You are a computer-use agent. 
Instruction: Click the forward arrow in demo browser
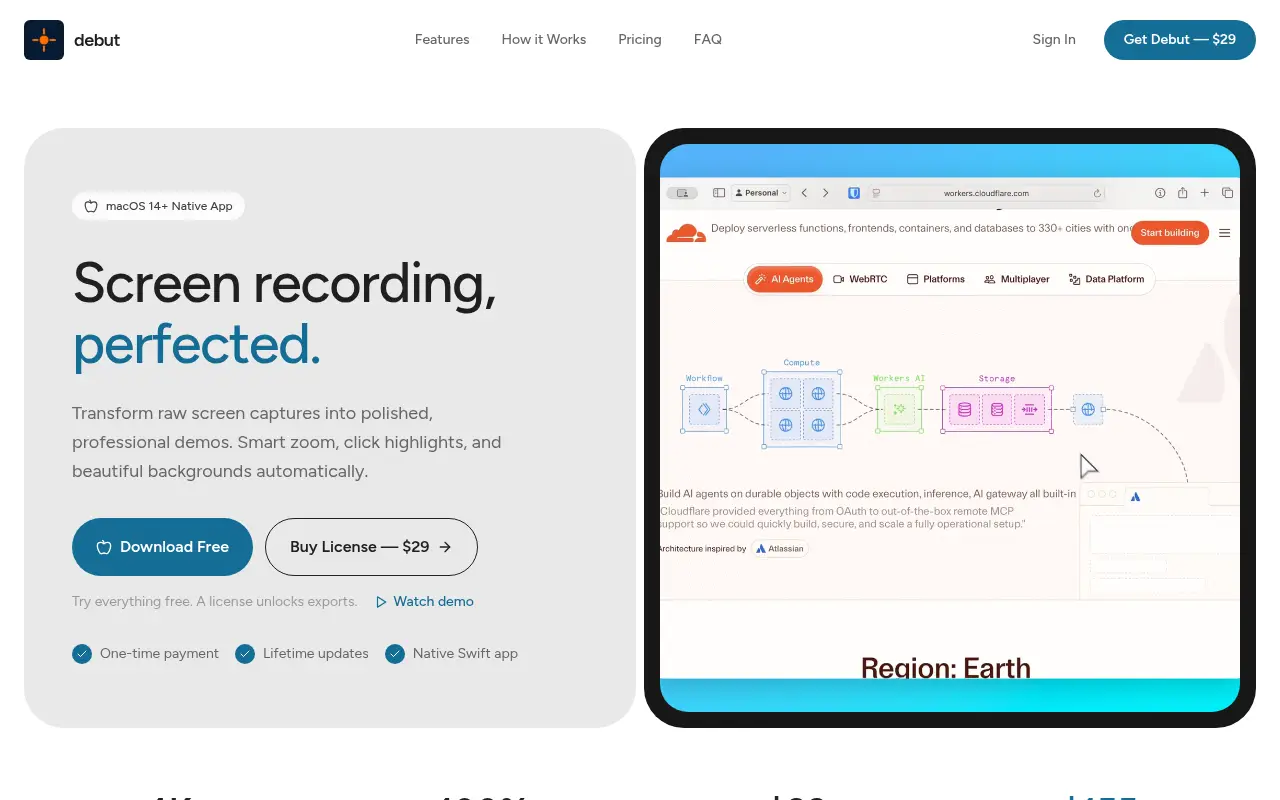[x=825, y=193]
